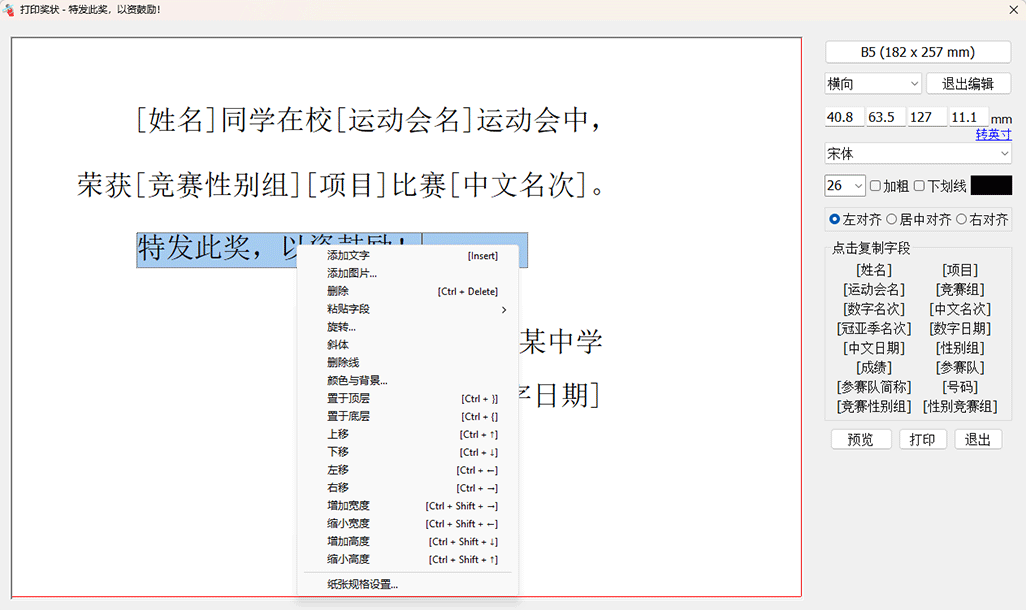Click the B5 paper size button
Image resolution: width=1026 pixels, height=610 pixels.
coord(918,52)
